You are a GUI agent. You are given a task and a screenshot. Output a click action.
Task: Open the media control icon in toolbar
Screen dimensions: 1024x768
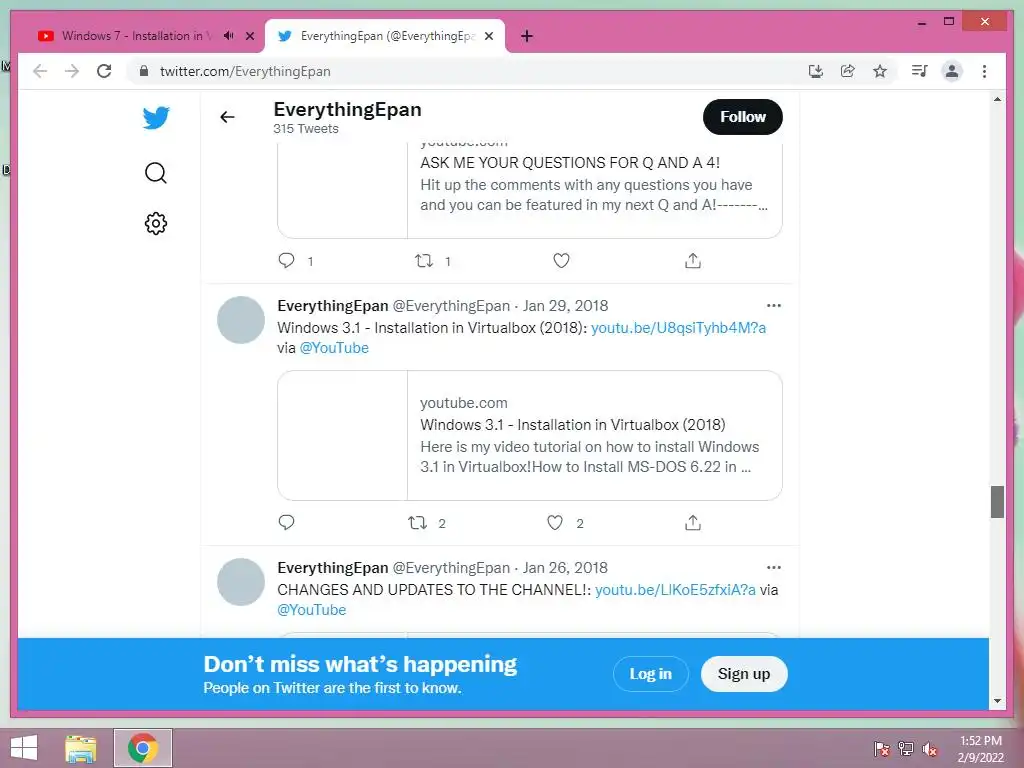coord(920,71)
